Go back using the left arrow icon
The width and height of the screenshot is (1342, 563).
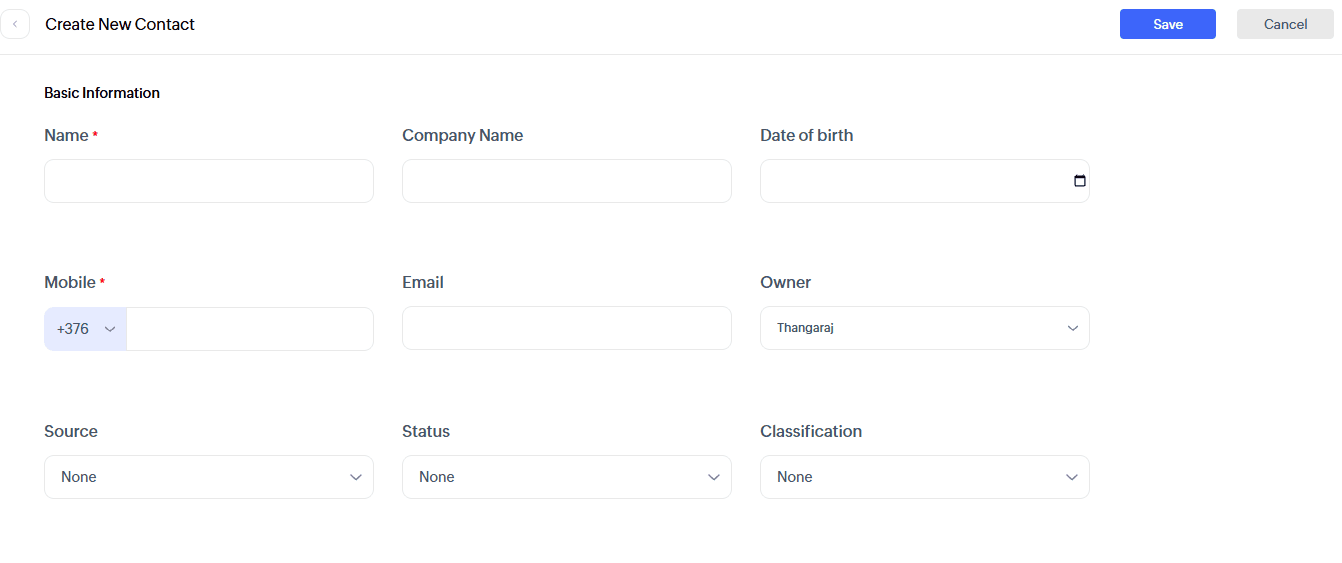(x=15, y=24)
